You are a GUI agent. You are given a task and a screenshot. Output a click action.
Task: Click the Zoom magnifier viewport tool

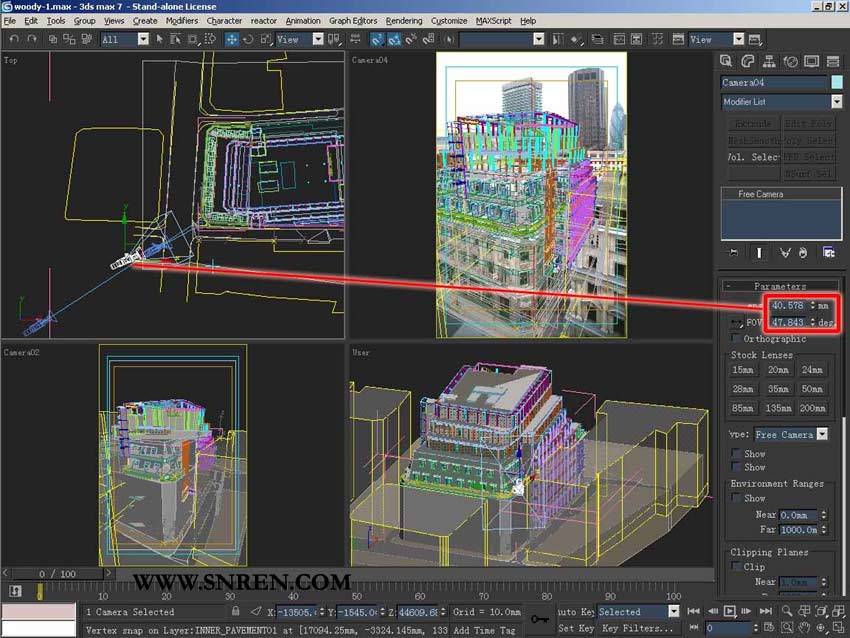pyautogui.click(x=787, y=611)
